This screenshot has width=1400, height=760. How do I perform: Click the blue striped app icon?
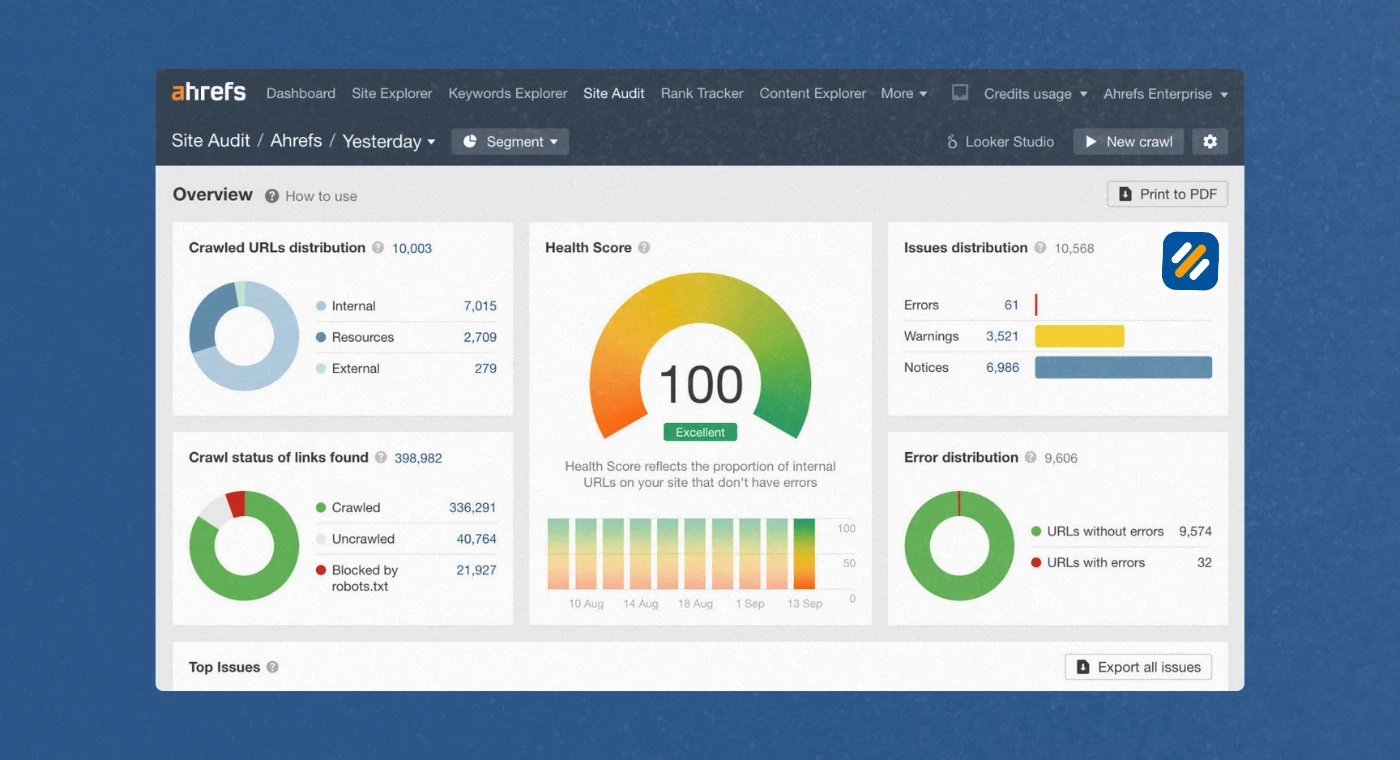[1190, 261]
